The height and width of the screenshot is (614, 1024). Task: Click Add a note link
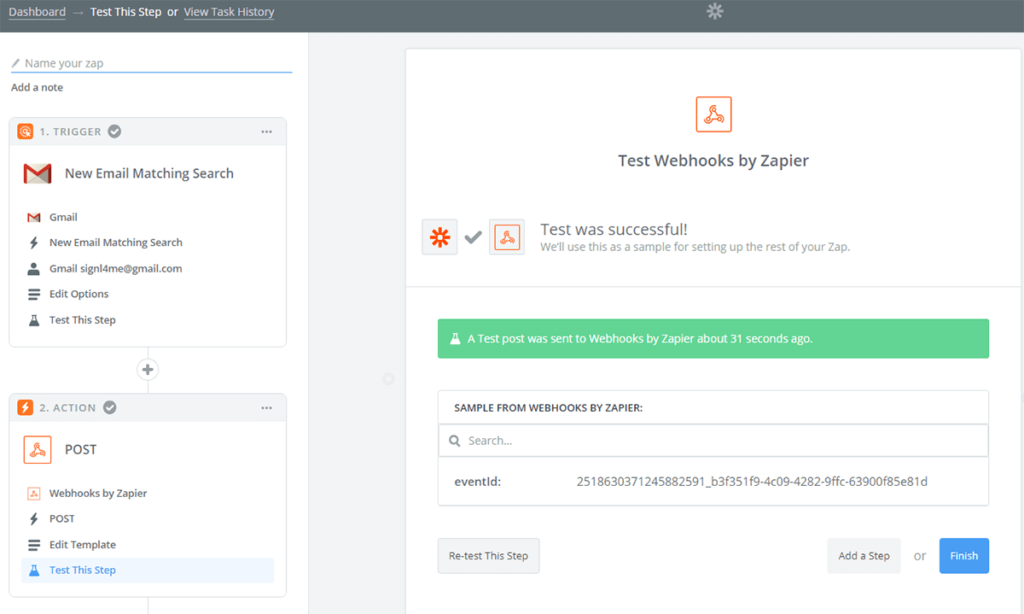point(37,88)
